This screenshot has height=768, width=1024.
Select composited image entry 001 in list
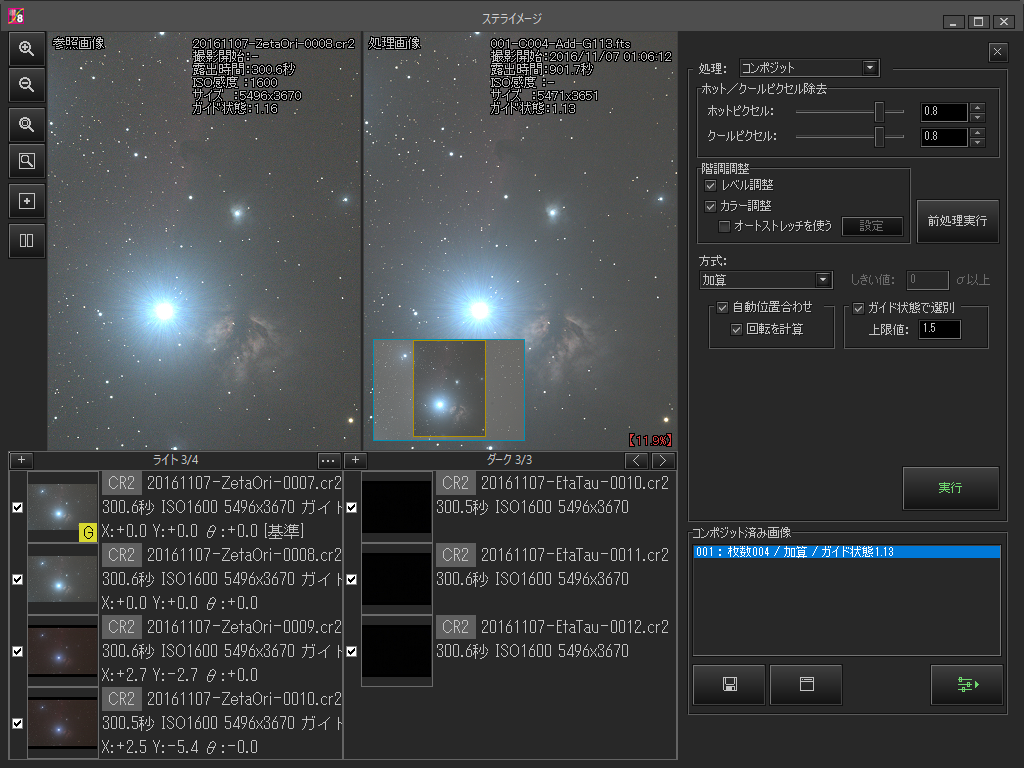(x=845, y=552)
